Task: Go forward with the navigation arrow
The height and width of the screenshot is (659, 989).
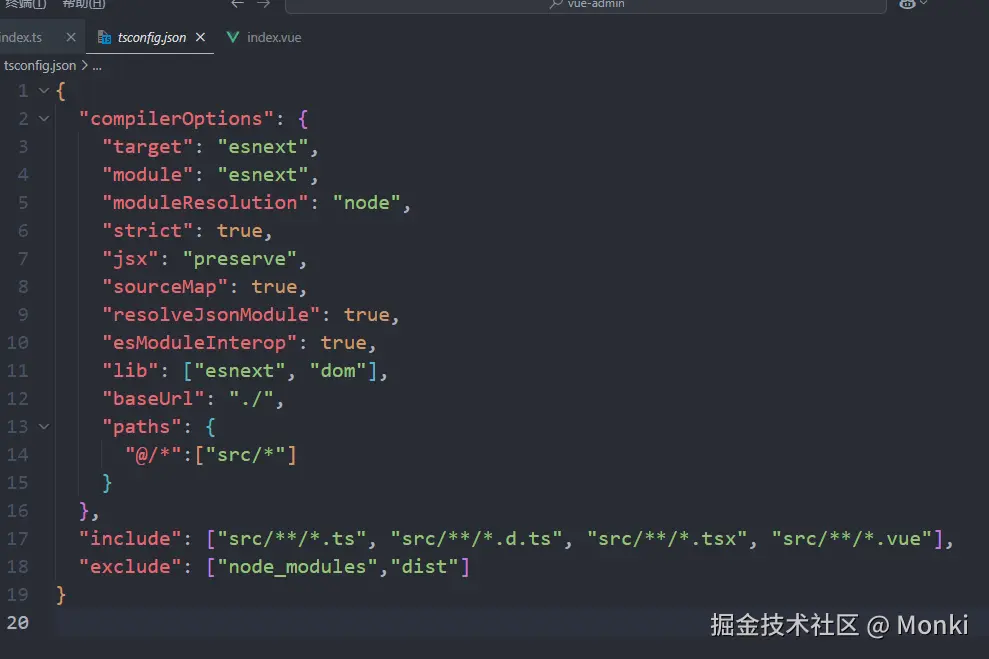Action: (x=264, y=4)
